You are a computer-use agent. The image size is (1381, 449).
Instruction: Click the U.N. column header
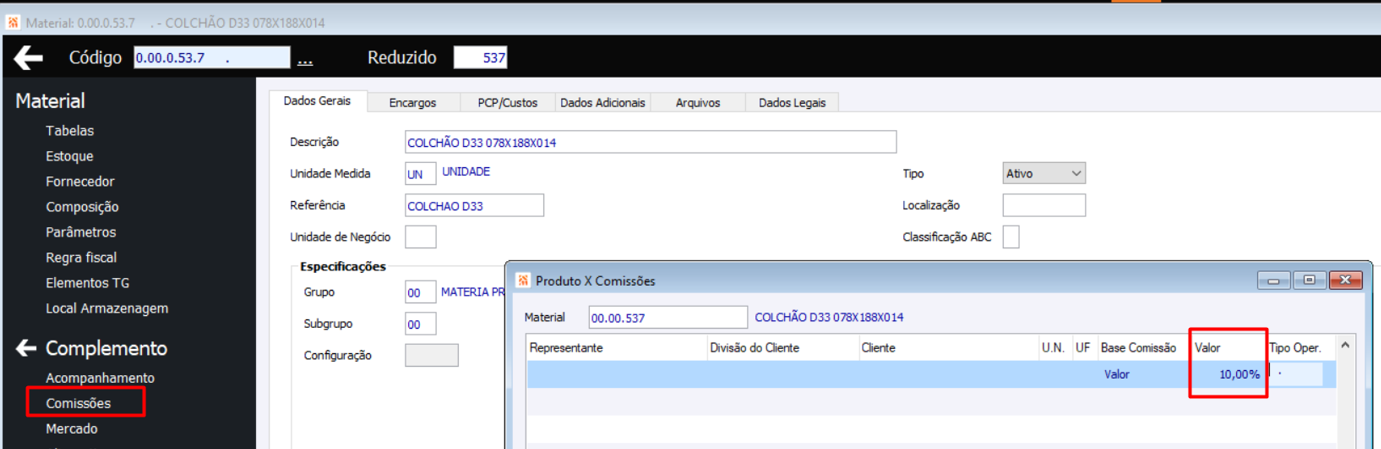point(1054,348)
